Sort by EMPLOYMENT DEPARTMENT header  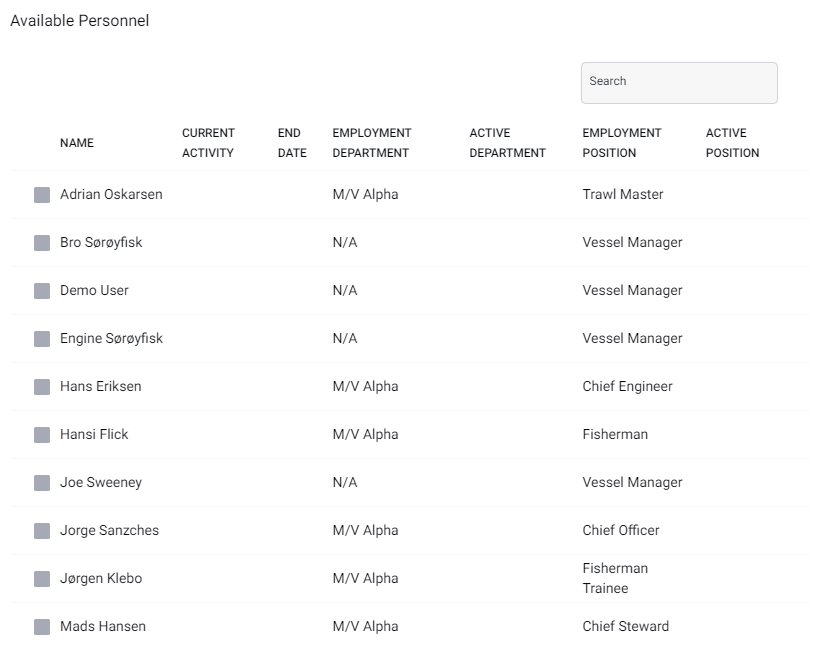372,143
